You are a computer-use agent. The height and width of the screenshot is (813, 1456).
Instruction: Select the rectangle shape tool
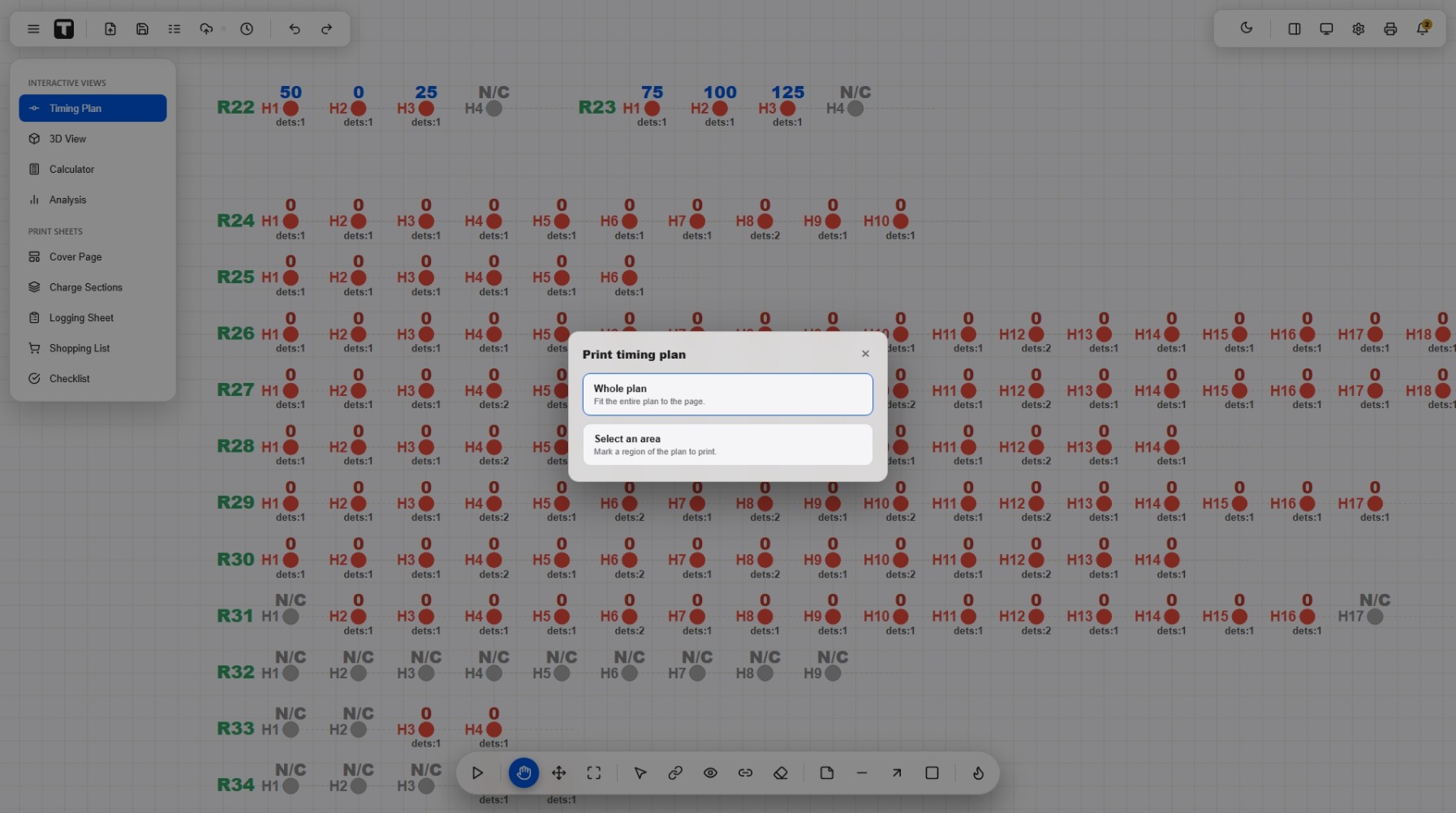(x=932, y=773)
